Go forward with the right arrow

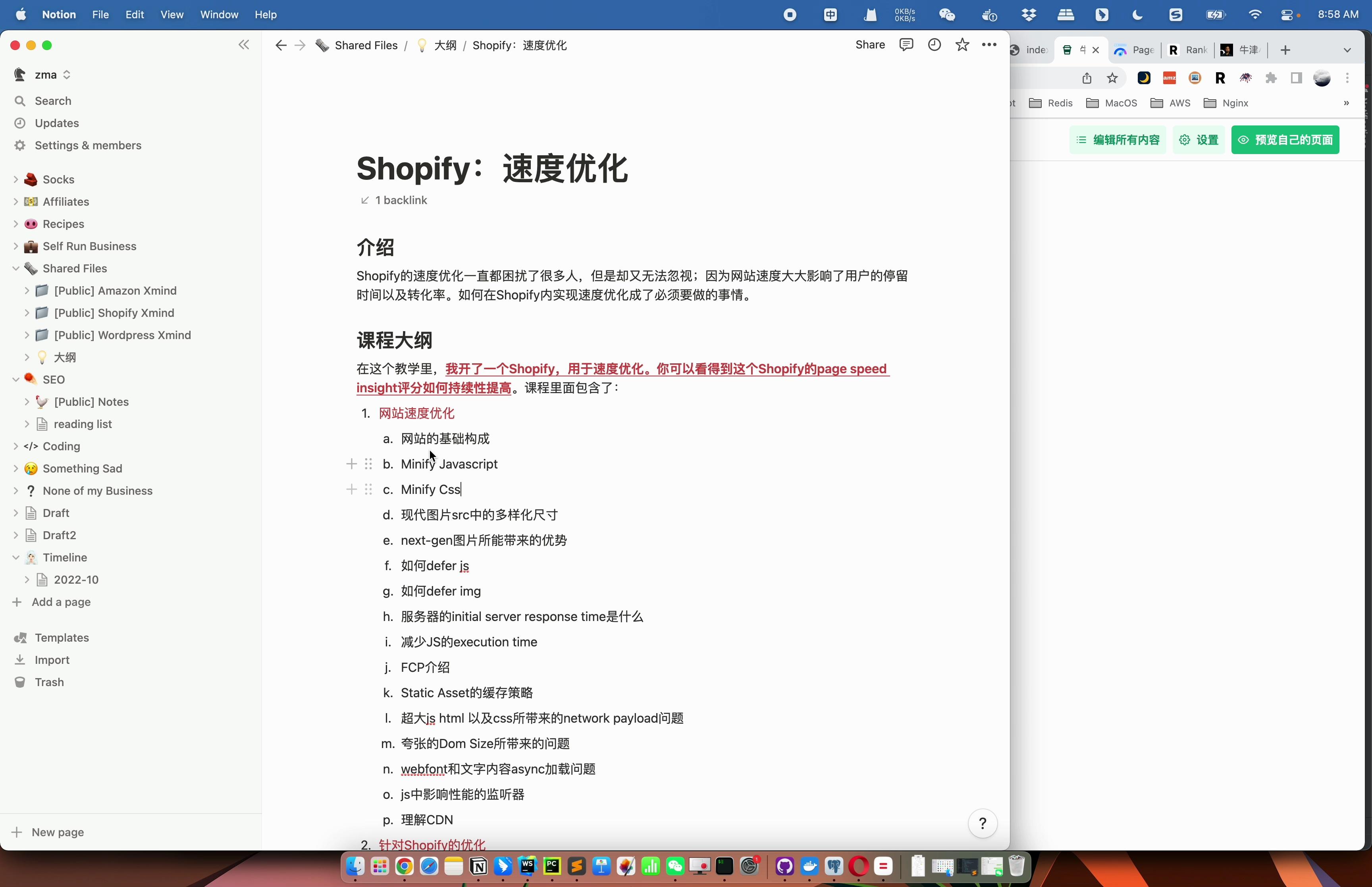[300, 46]
